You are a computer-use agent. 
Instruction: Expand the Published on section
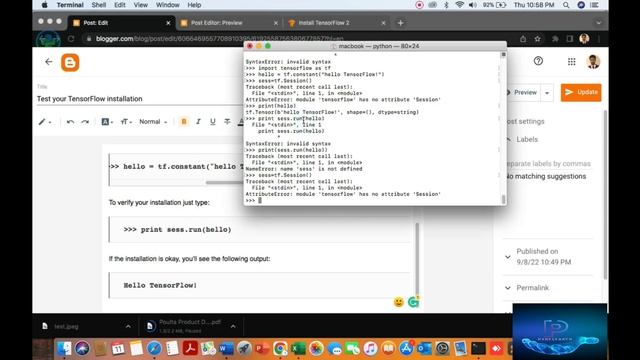click(x=508, y=257)
